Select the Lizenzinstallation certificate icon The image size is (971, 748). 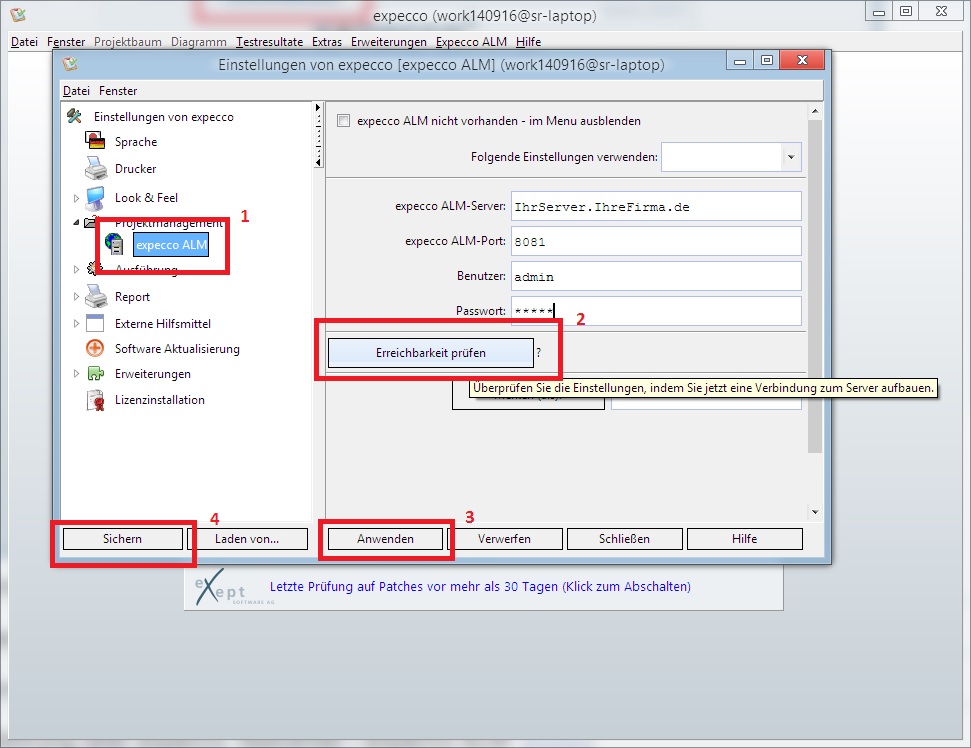96,400
